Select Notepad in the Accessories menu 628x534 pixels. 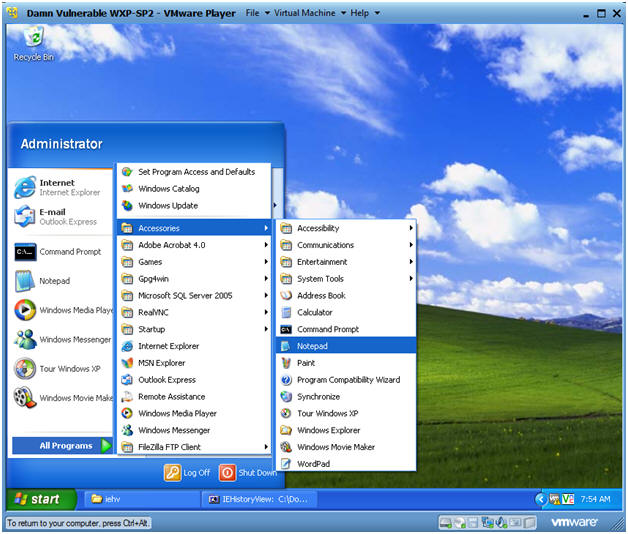(x=346, y=346)
